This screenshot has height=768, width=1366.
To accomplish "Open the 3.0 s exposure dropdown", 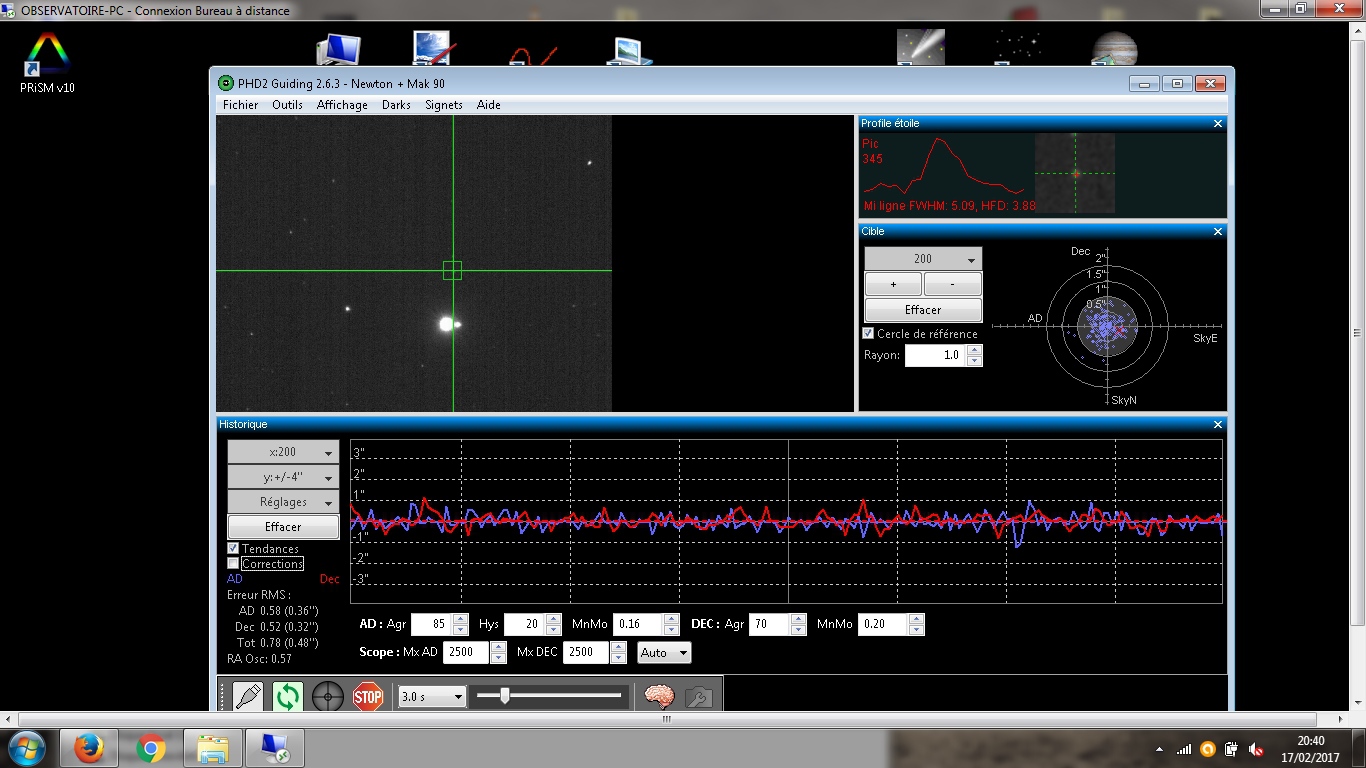I will pos(432,696).
